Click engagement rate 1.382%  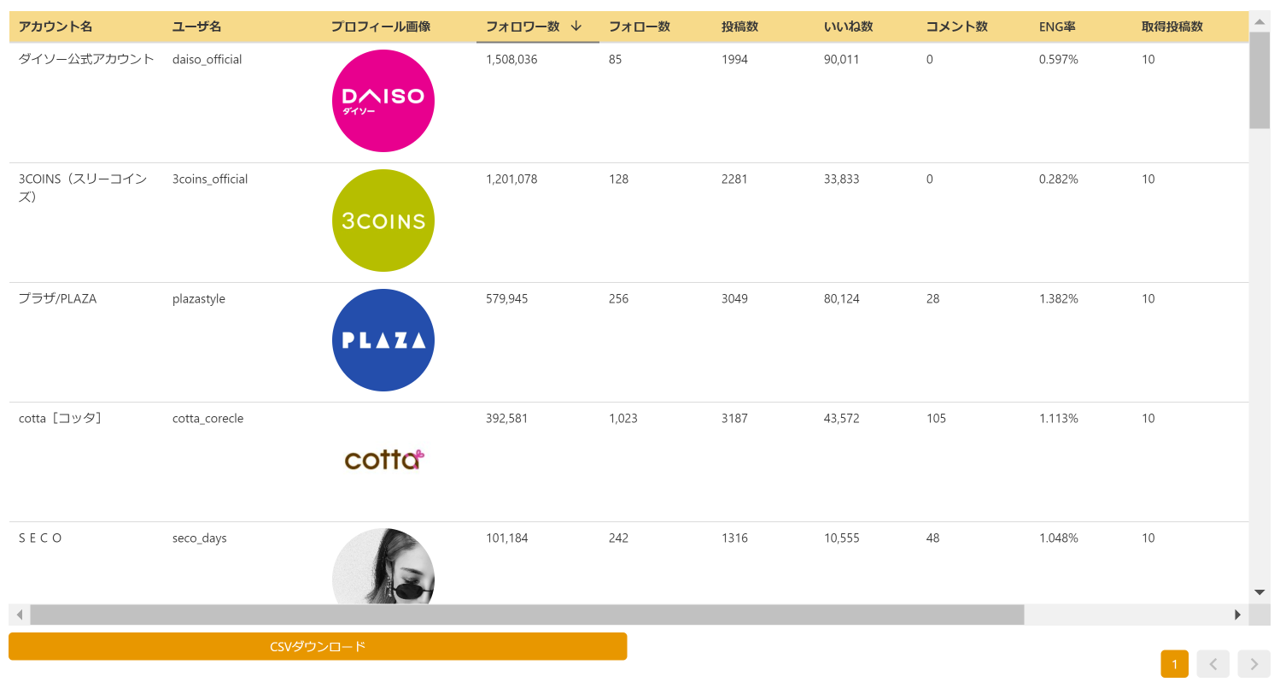(x=1058, y=298)
